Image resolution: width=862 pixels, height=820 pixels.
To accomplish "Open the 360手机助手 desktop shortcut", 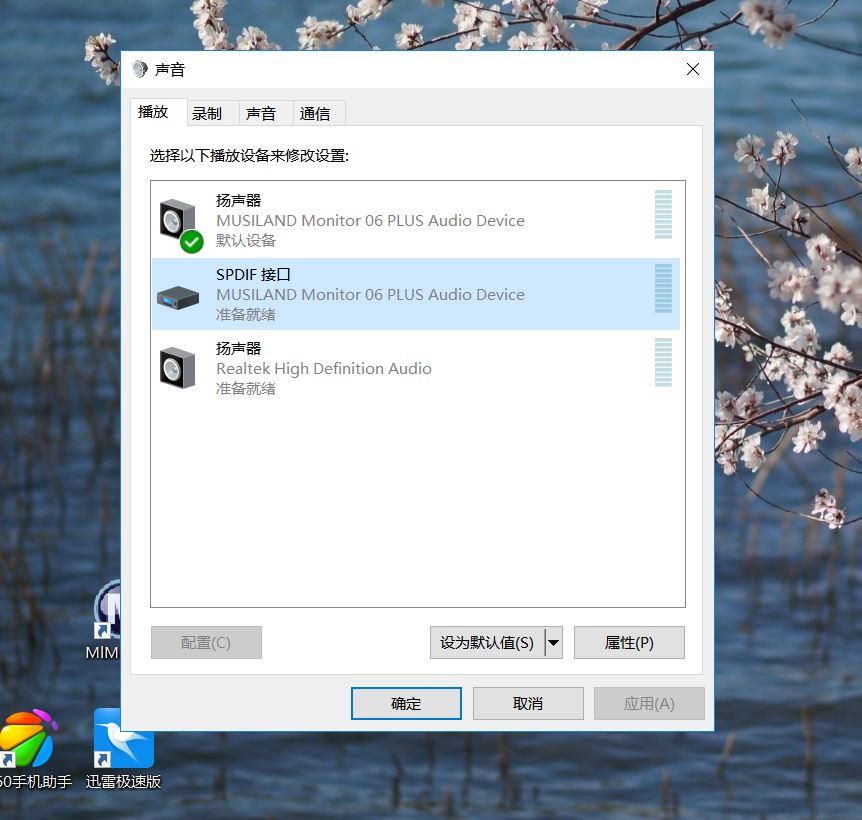I will tap(28, 739).
